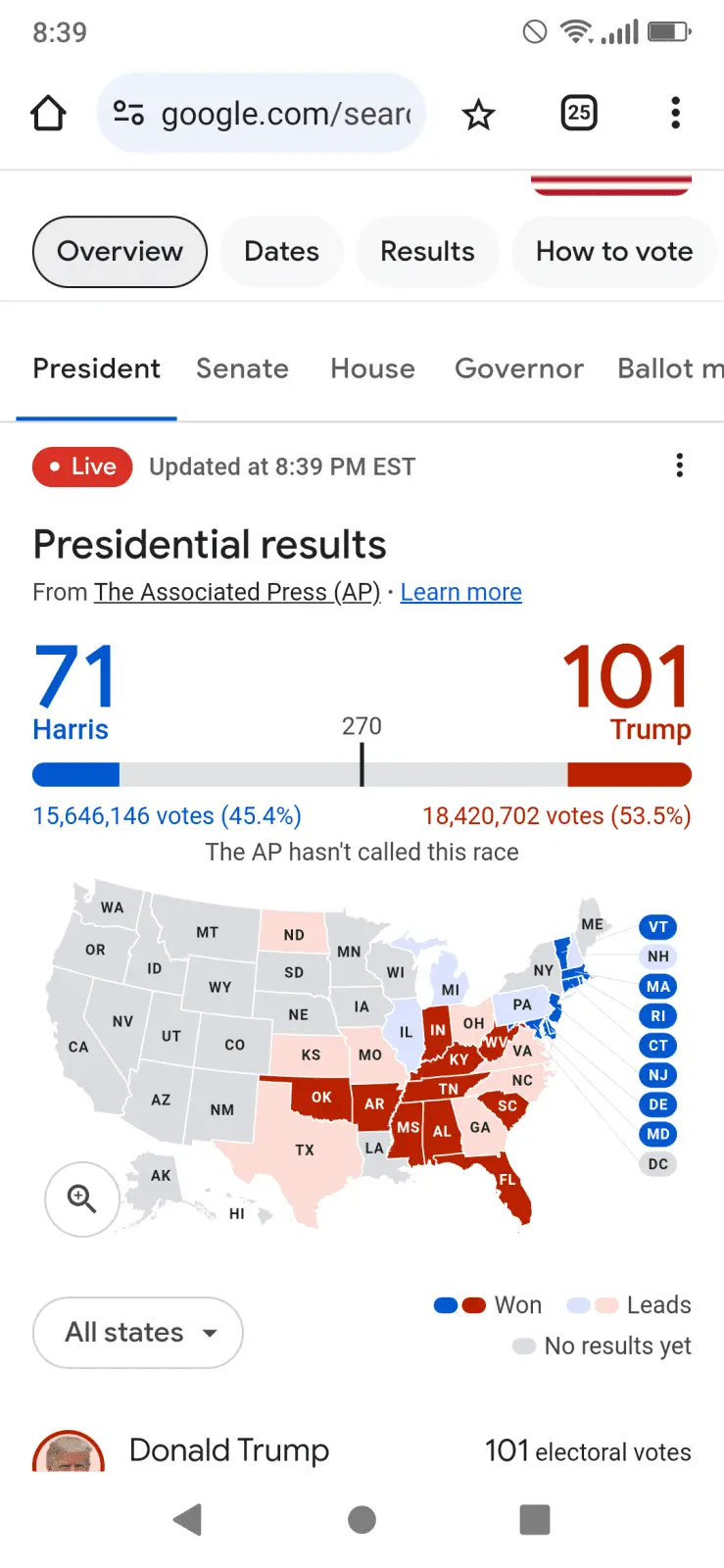Screen dimensions: 724x1568
Task: Bookmark this page with the star icon
Action: (x=478, y=115)
